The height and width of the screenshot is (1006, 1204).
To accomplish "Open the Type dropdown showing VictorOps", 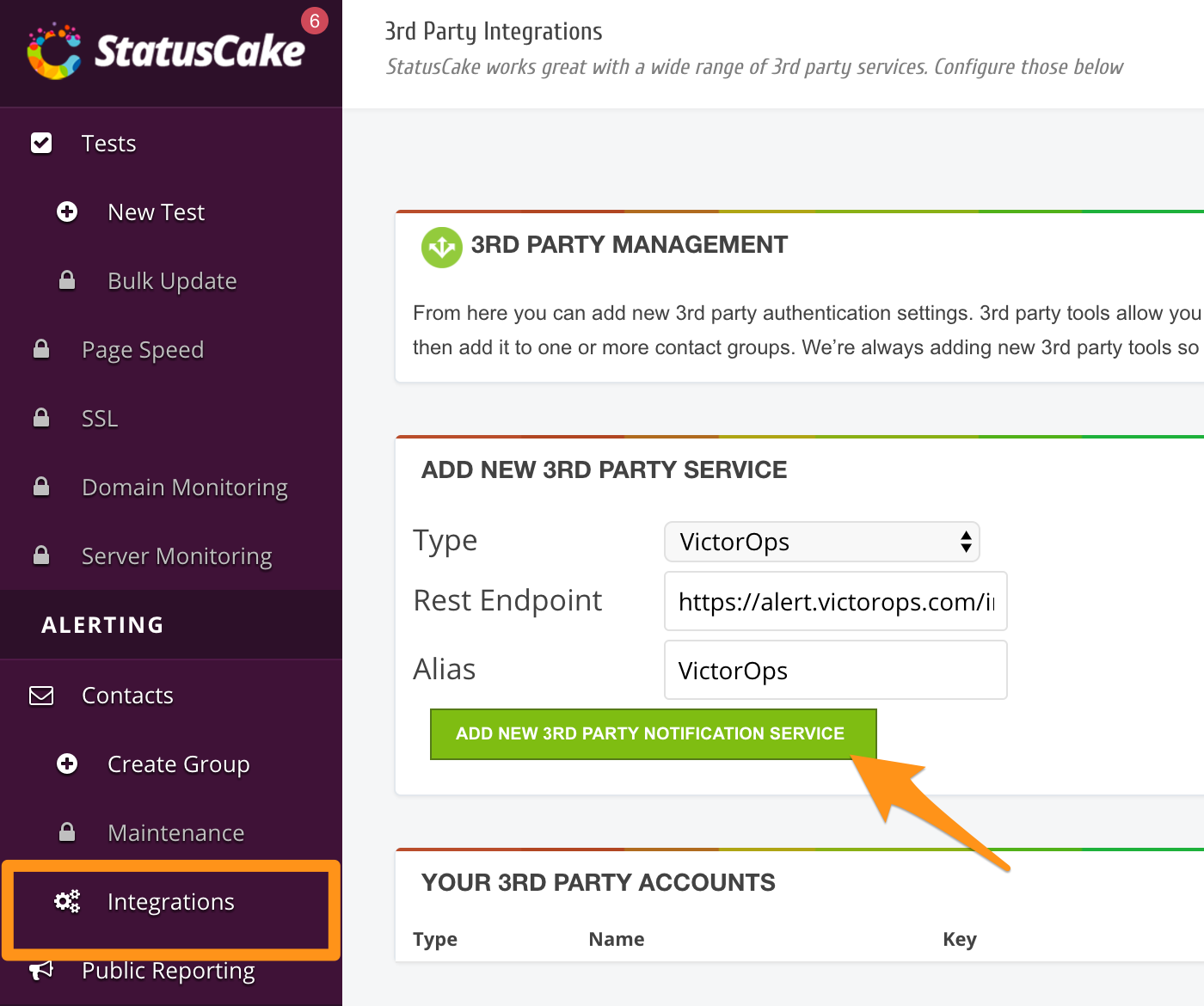I will point(821,542).
